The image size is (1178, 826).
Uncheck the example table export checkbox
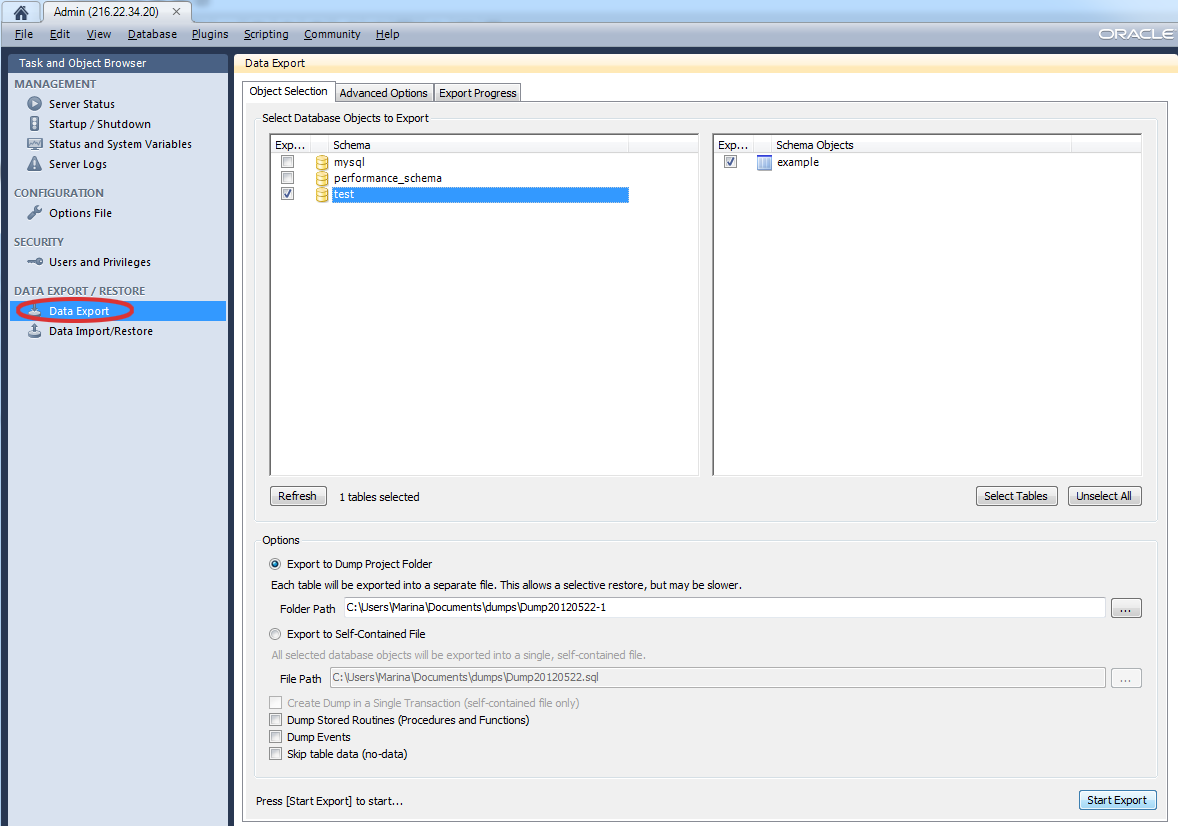click(x=731, y=162)
